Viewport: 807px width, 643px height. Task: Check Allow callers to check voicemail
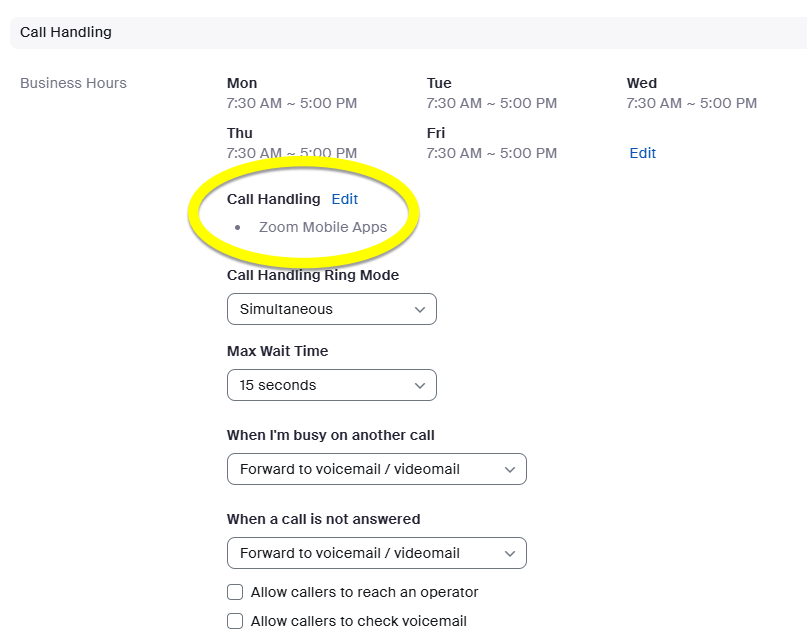(x=235, y=621)
